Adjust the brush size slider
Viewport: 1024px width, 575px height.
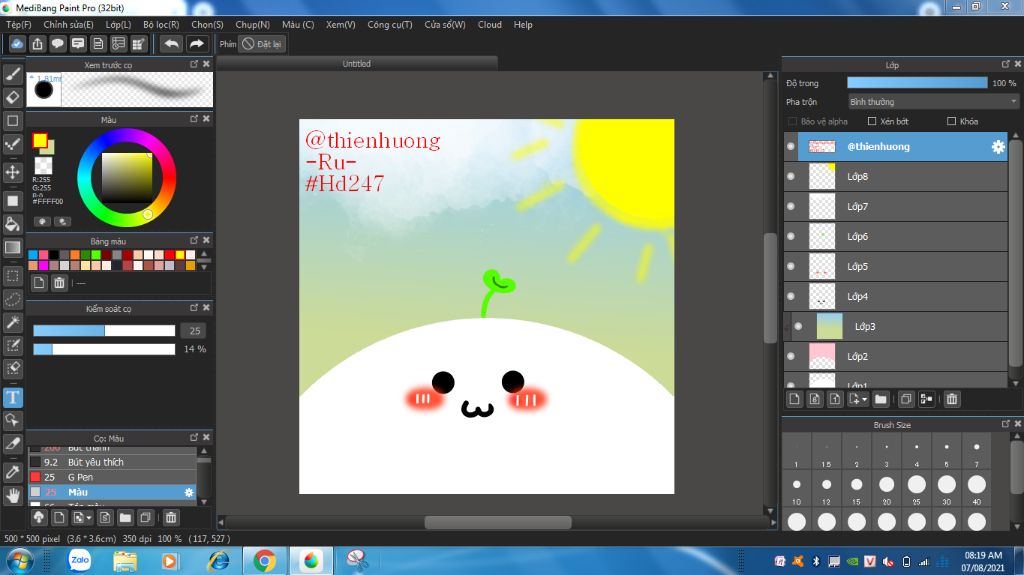(104, 331)
